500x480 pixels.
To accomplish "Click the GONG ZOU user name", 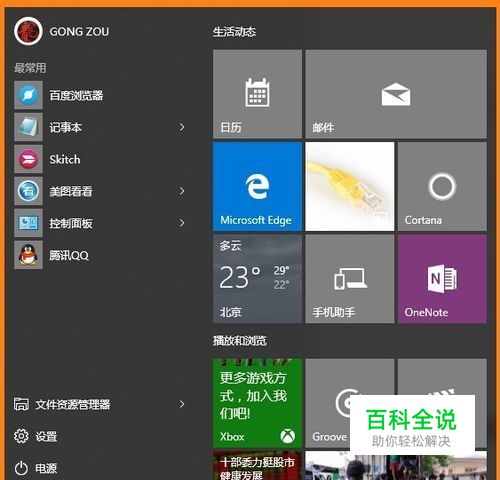I will (x=79, y=32).
